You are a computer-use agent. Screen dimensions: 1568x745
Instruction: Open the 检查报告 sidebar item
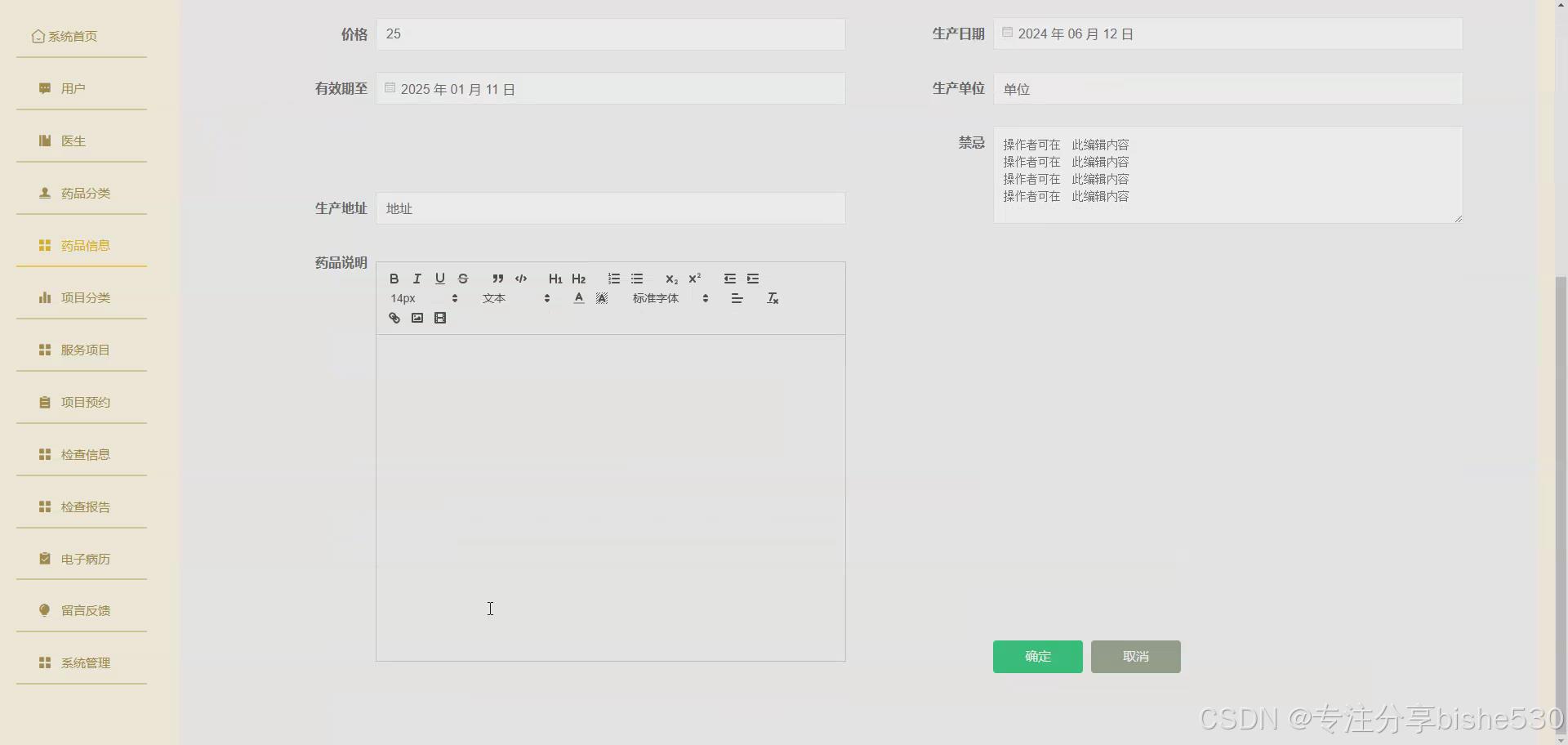(x=82, y=506)
